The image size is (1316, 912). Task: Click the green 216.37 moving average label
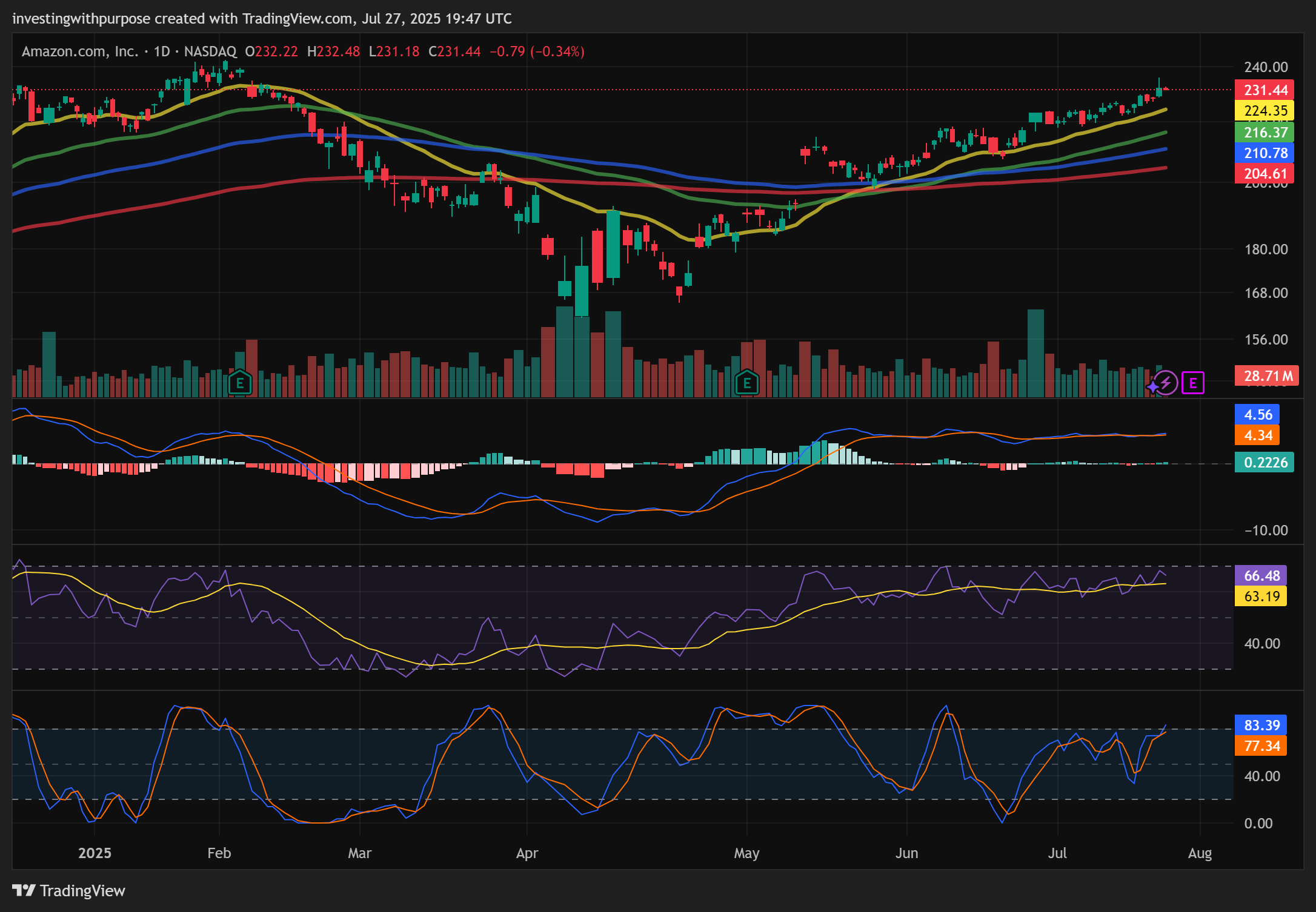1264,132
